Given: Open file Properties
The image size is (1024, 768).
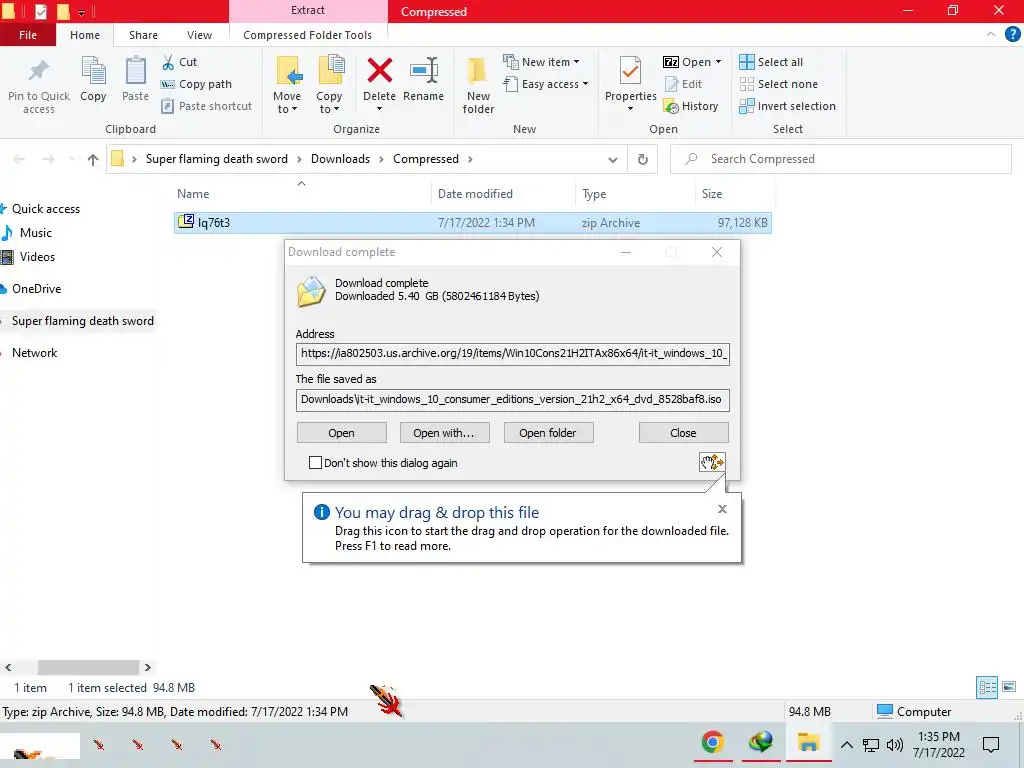Looking at the screenshot, I should (x=630, y=84).
